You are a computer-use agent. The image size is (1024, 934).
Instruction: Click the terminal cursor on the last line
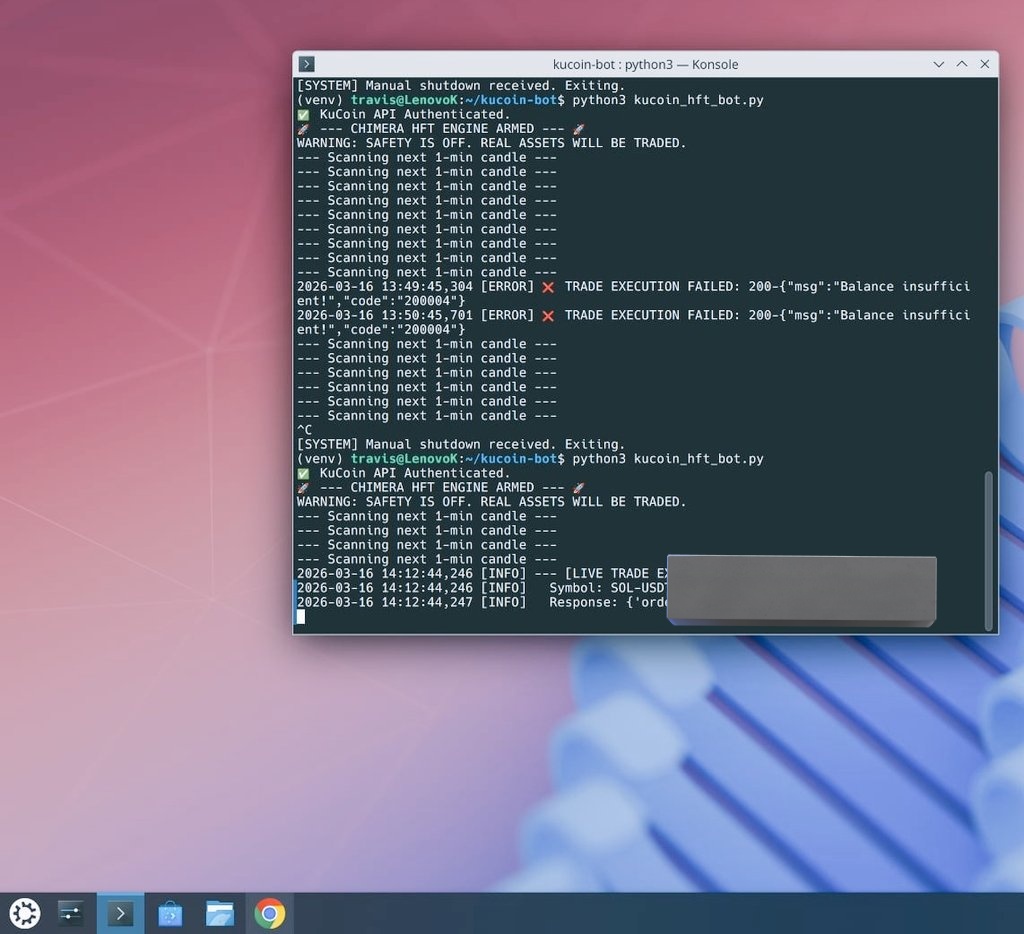[301, 616]
